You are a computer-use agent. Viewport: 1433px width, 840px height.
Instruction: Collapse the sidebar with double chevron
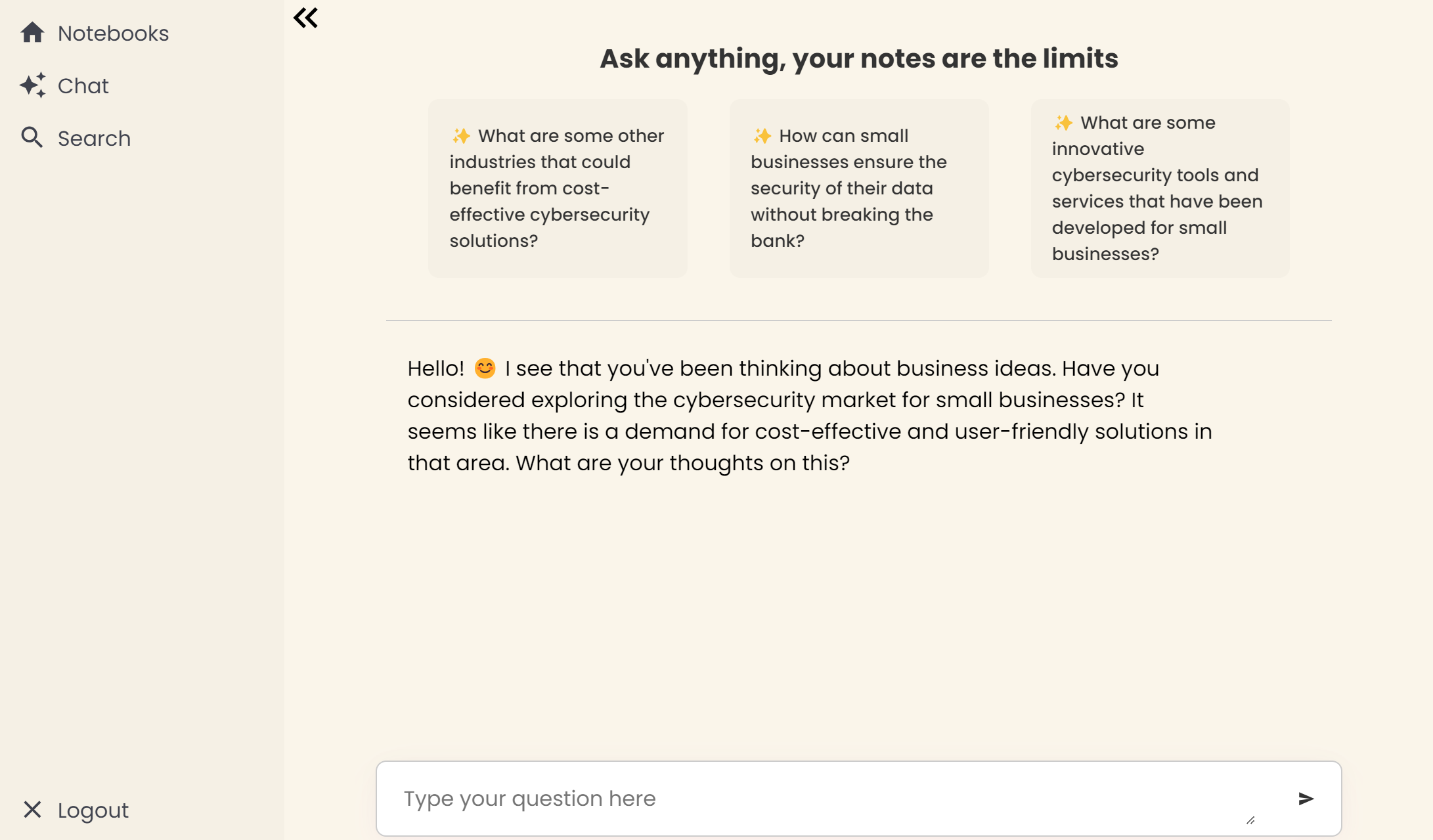point(305,18)
